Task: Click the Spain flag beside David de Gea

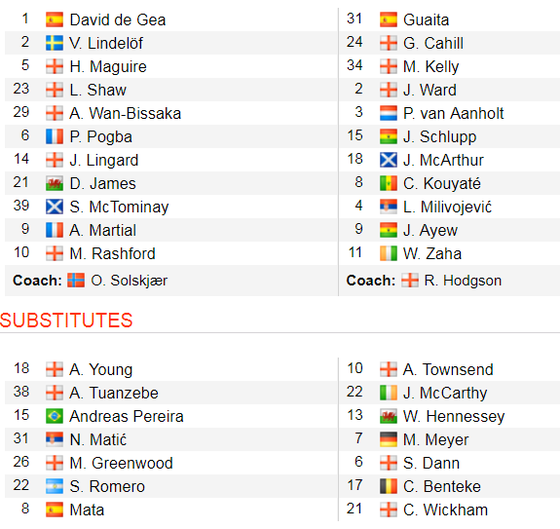Action: [x=54, y=20]
